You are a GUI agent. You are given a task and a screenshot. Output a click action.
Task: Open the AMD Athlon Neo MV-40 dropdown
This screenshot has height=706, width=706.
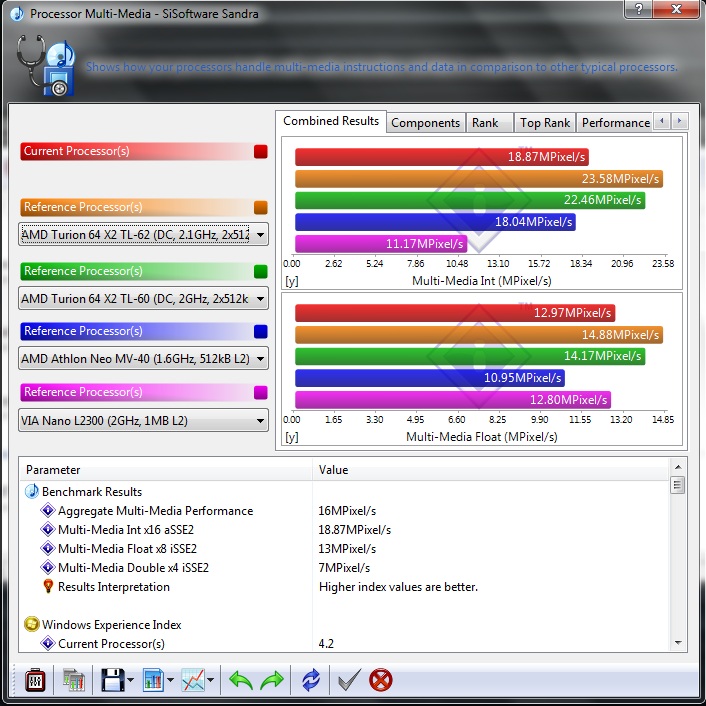[x=144, y=358]
